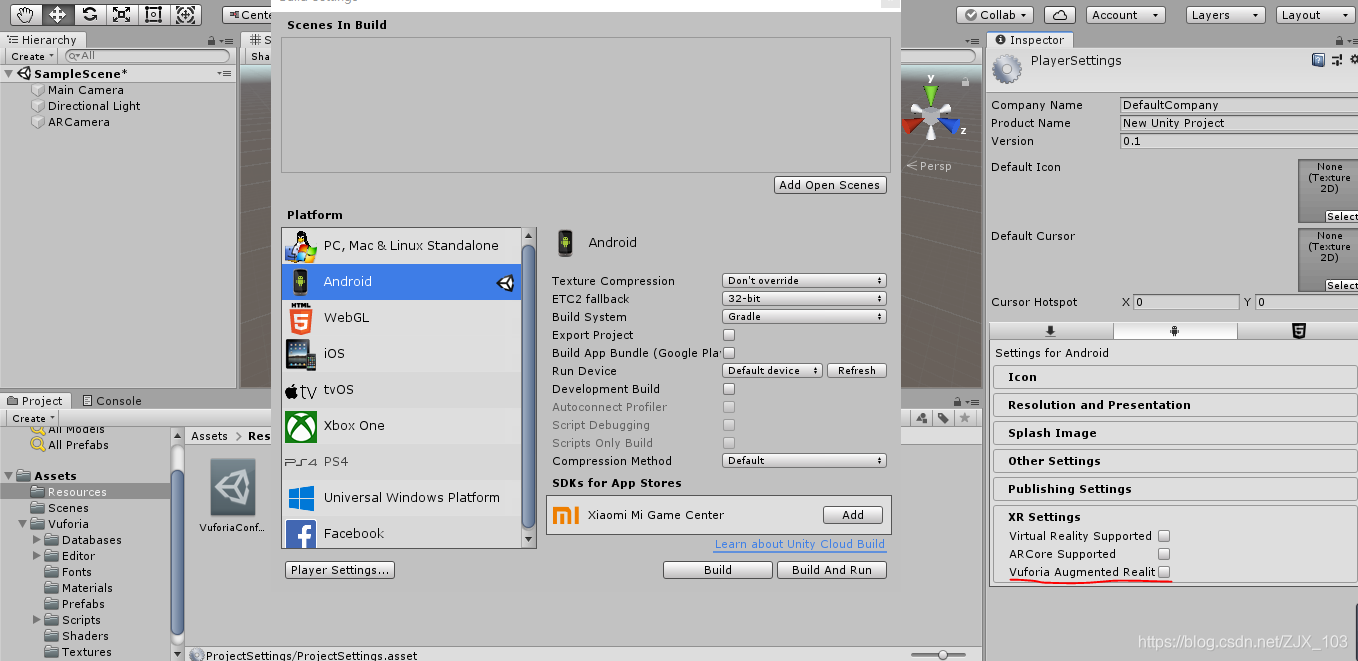Switch to the Project tab
This screenshot has width=1358, height=661.
[35, 401]
